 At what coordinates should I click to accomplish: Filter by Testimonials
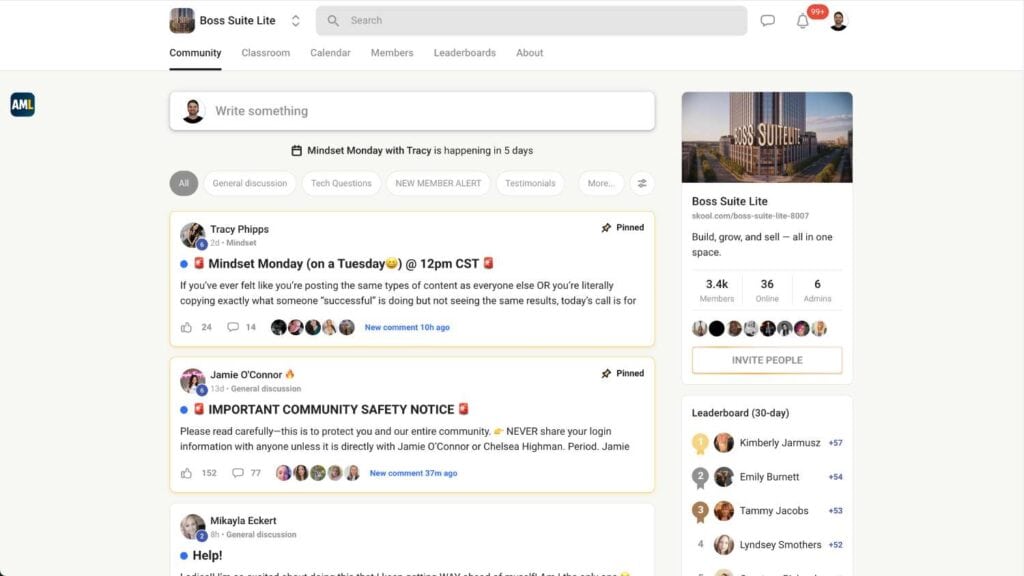pos(530,184)
